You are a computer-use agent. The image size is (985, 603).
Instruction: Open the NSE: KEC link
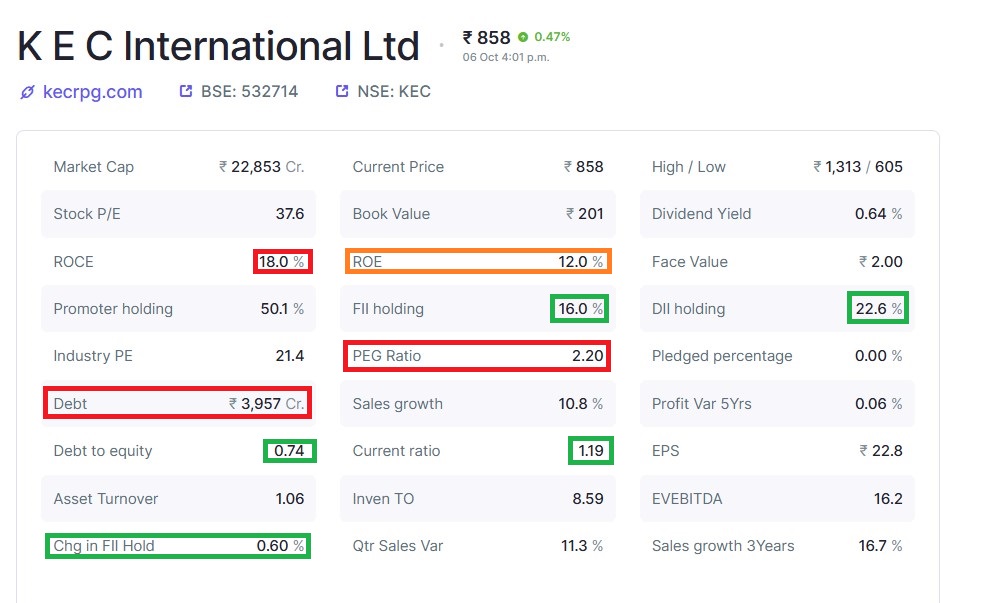click(x=394, y=91)
